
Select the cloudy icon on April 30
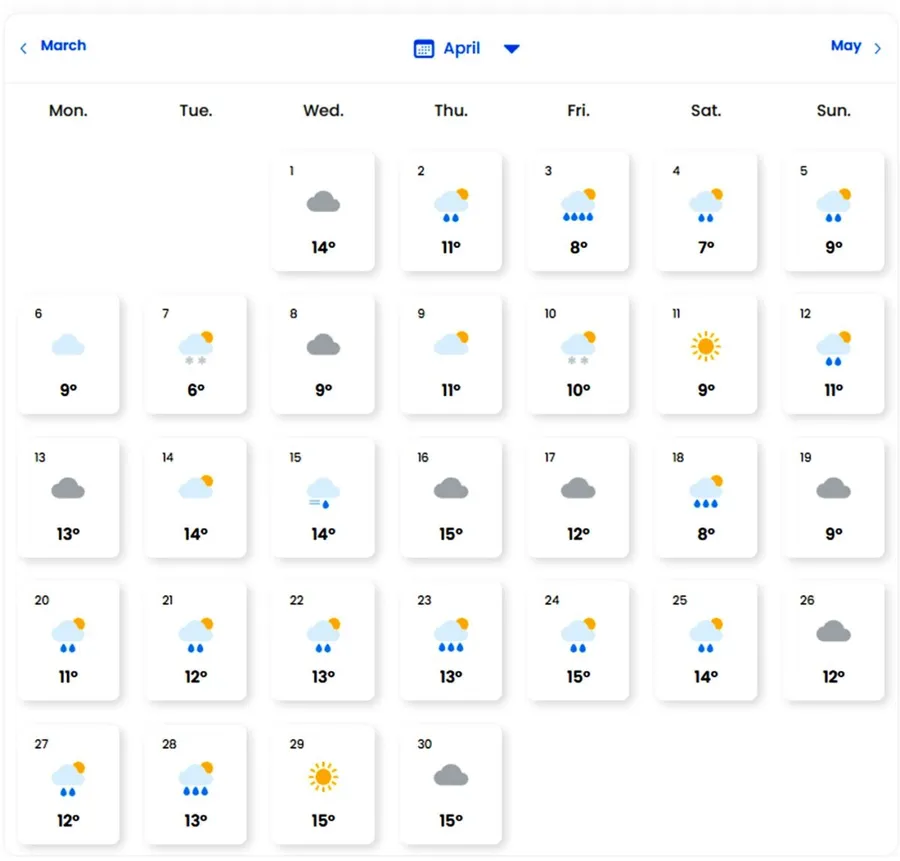pyautogui.click(x=450, y=774)
